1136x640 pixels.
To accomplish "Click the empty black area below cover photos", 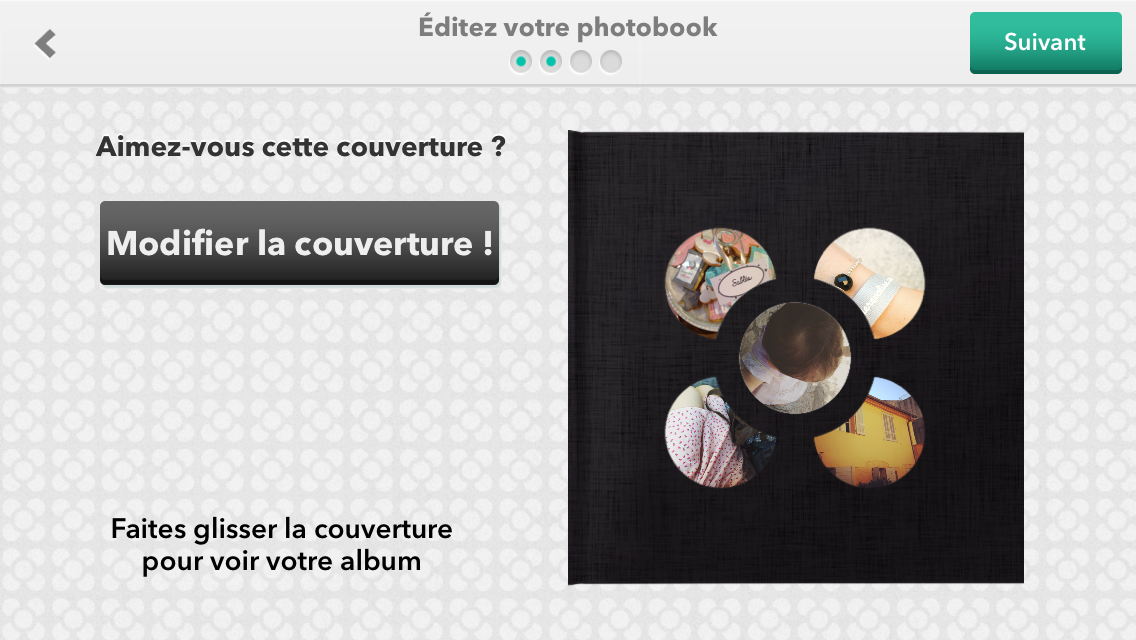I will point(795,536).
